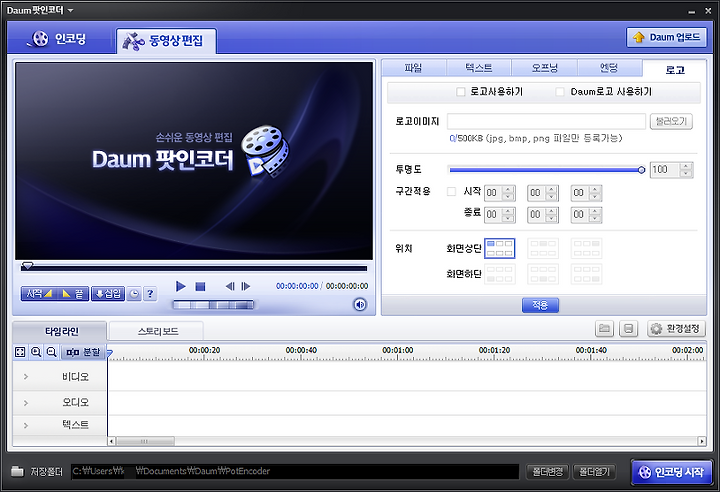Open the save folder with 폴더열기
The width and height of the screenshot is (720, 492).
point(594,471)
